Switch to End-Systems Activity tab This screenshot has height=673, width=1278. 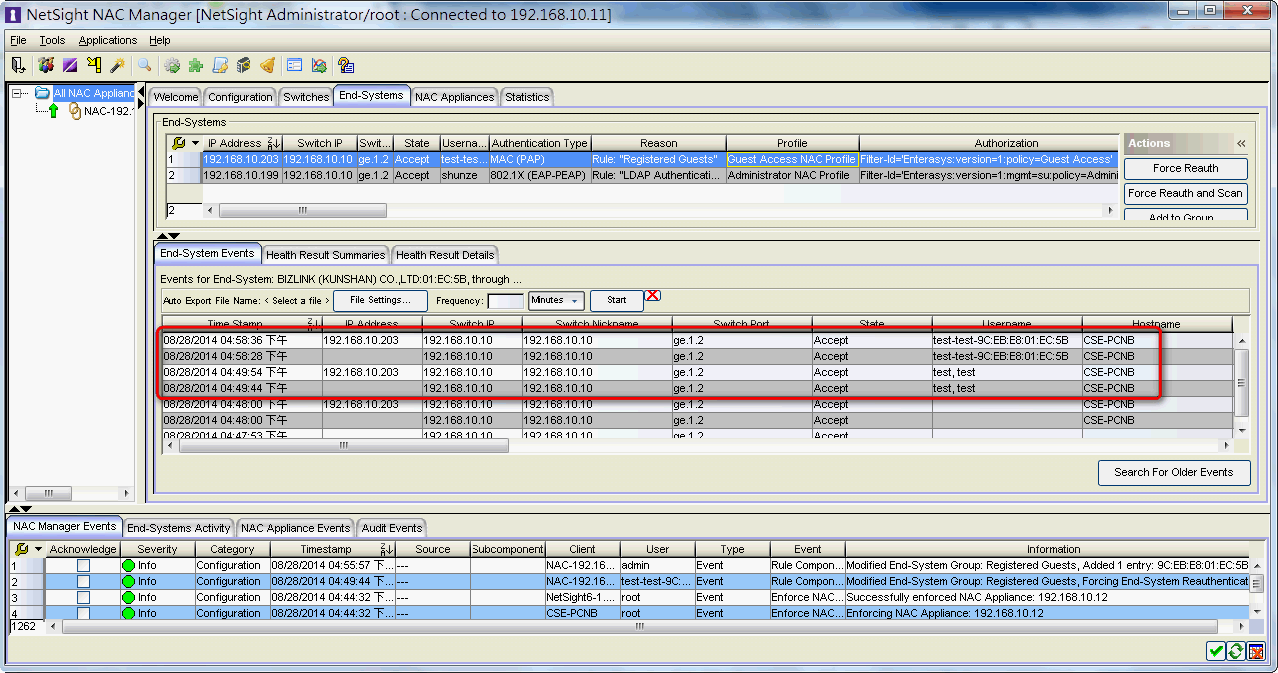pyautogui.click(x=179, y=528)
